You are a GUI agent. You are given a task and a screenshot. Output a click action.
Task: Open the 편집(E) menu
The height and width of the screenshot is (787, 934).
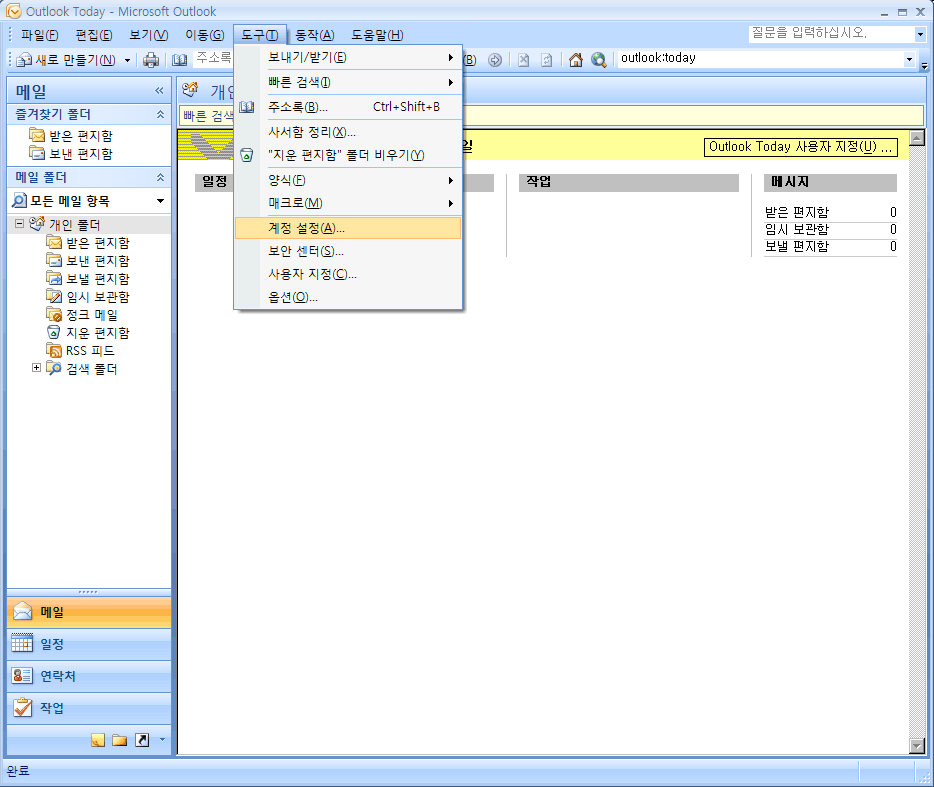(94, 35)
